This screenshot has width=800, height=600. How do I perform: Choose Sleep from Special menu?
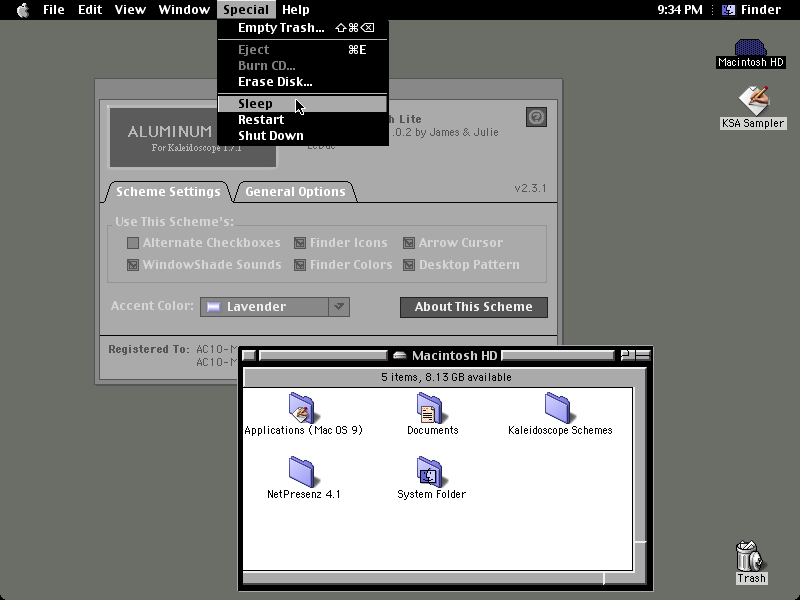coord(303,104)
